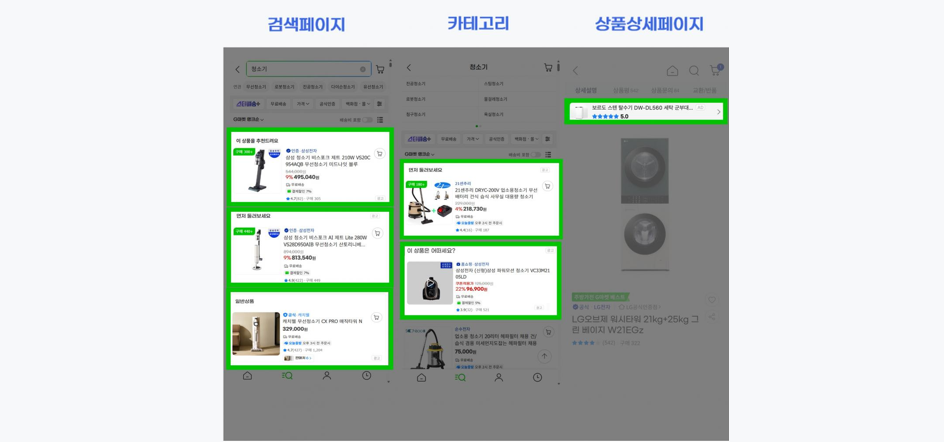
Task: Go back from the 상품상세페이지 screen
Action: point(575,71)
